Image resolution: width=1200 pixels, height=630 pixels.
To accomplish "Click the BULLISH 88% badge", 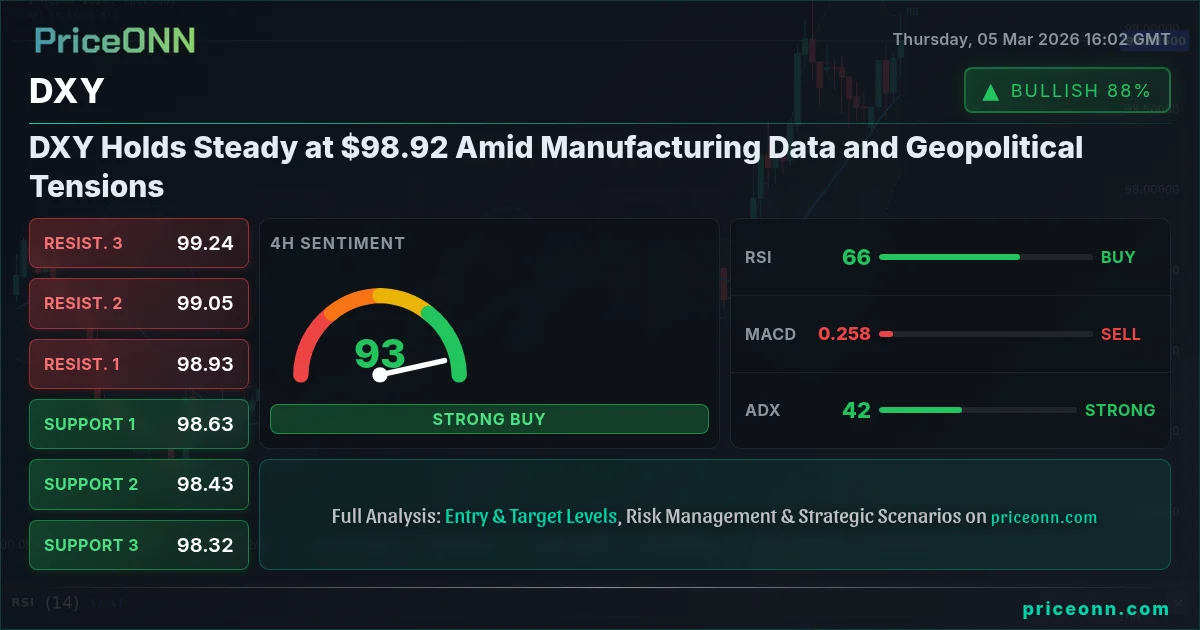I will point(1067,91).
